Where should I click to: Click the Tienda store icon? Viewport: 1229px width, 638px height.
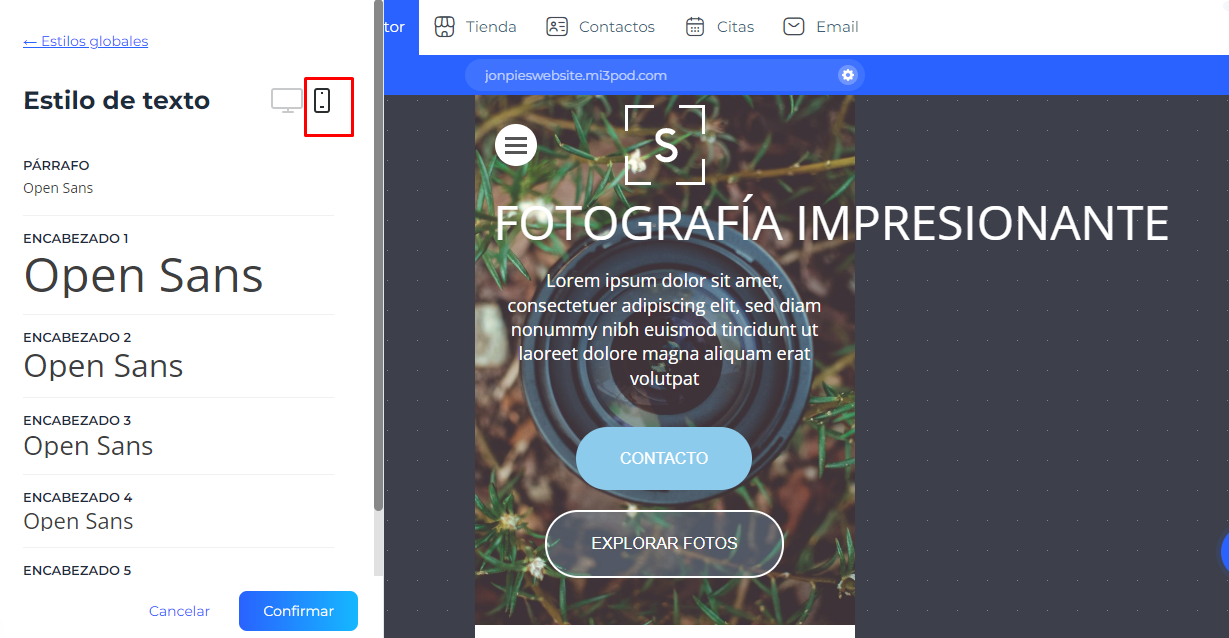coord(445,27)
